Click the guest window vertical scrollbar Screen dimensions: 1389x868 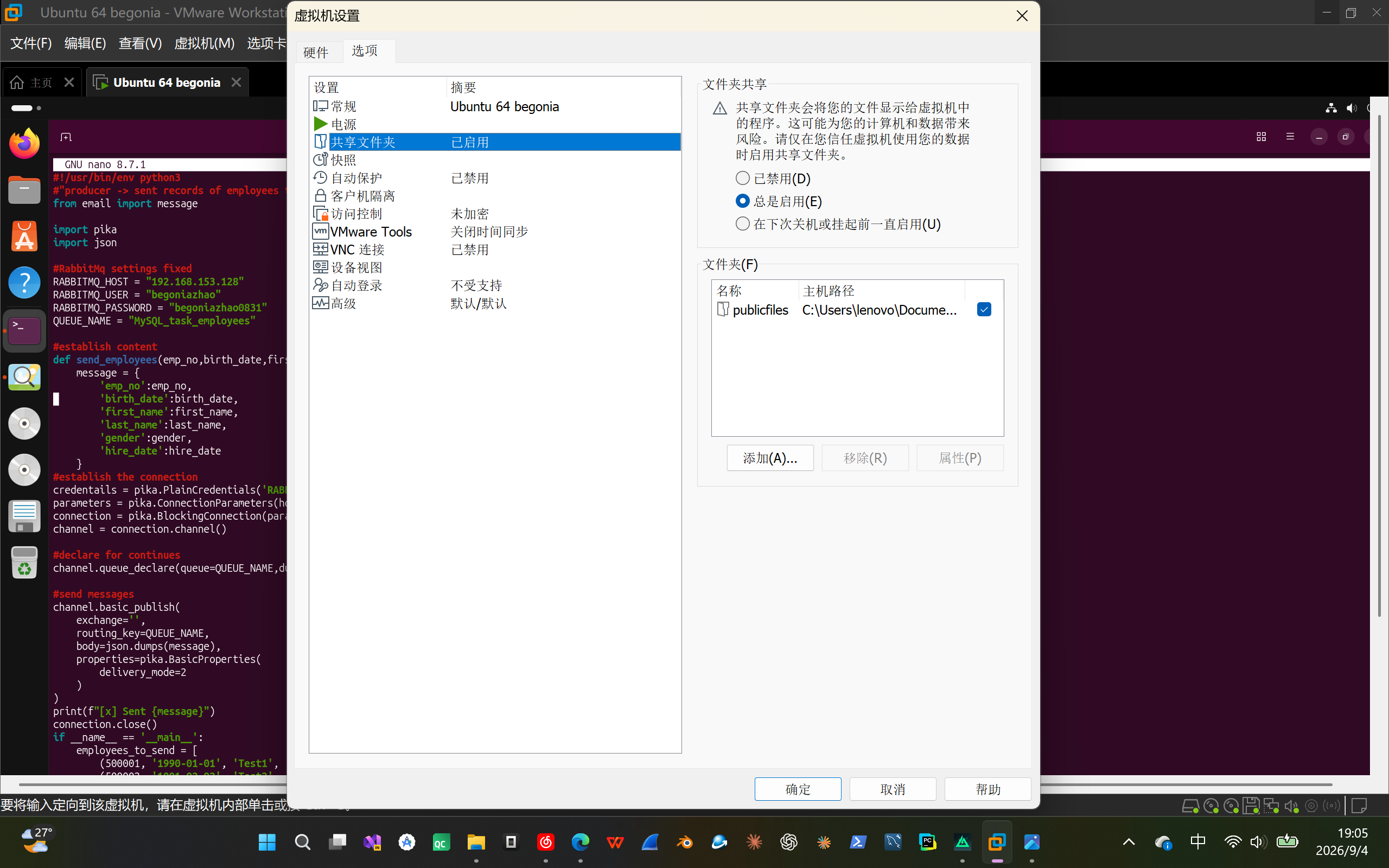(x=1379, y=365)
